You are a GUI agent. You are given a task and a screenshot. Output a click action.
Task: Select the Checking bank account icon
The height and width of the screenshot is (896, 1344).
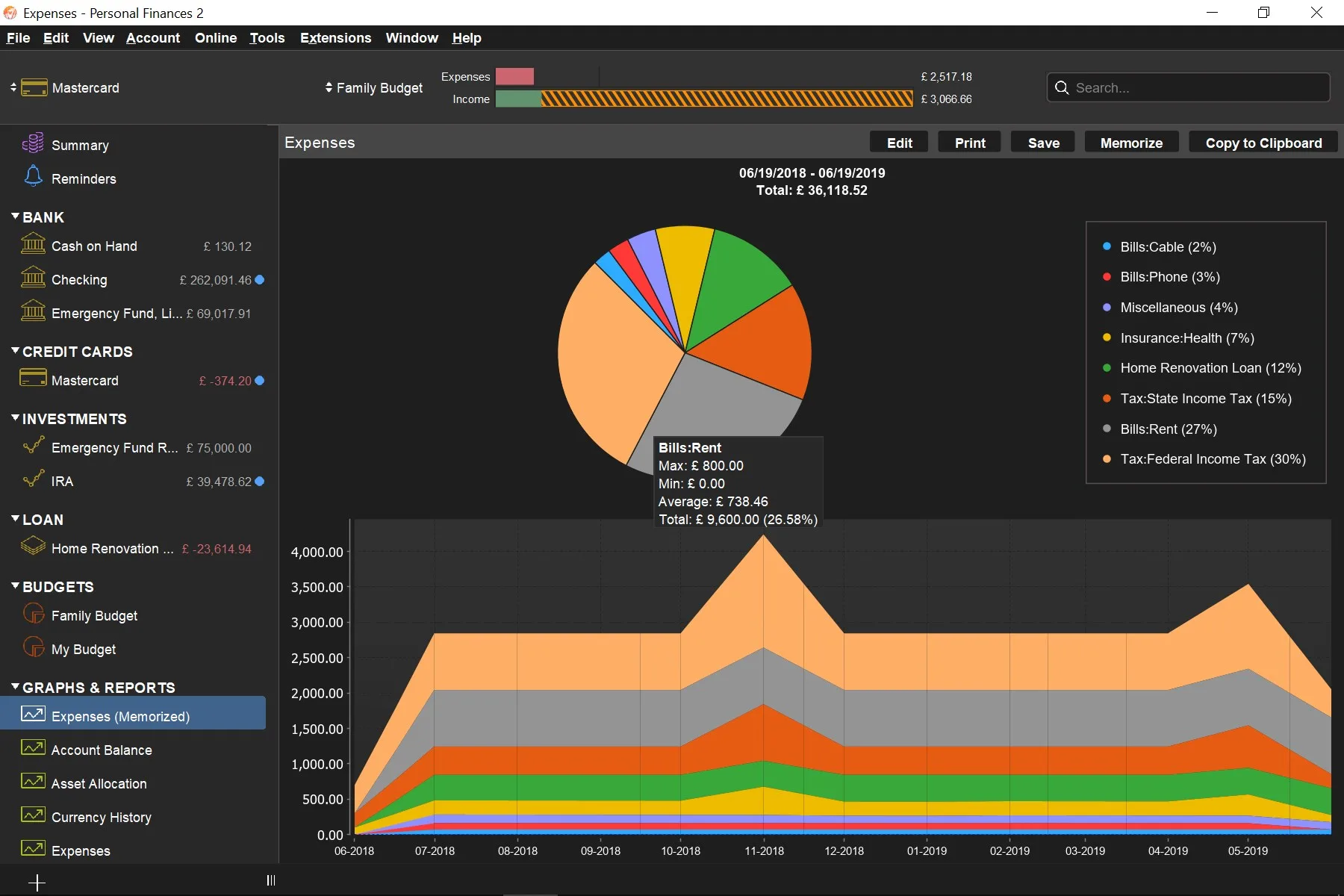click(x=33, y=278)
